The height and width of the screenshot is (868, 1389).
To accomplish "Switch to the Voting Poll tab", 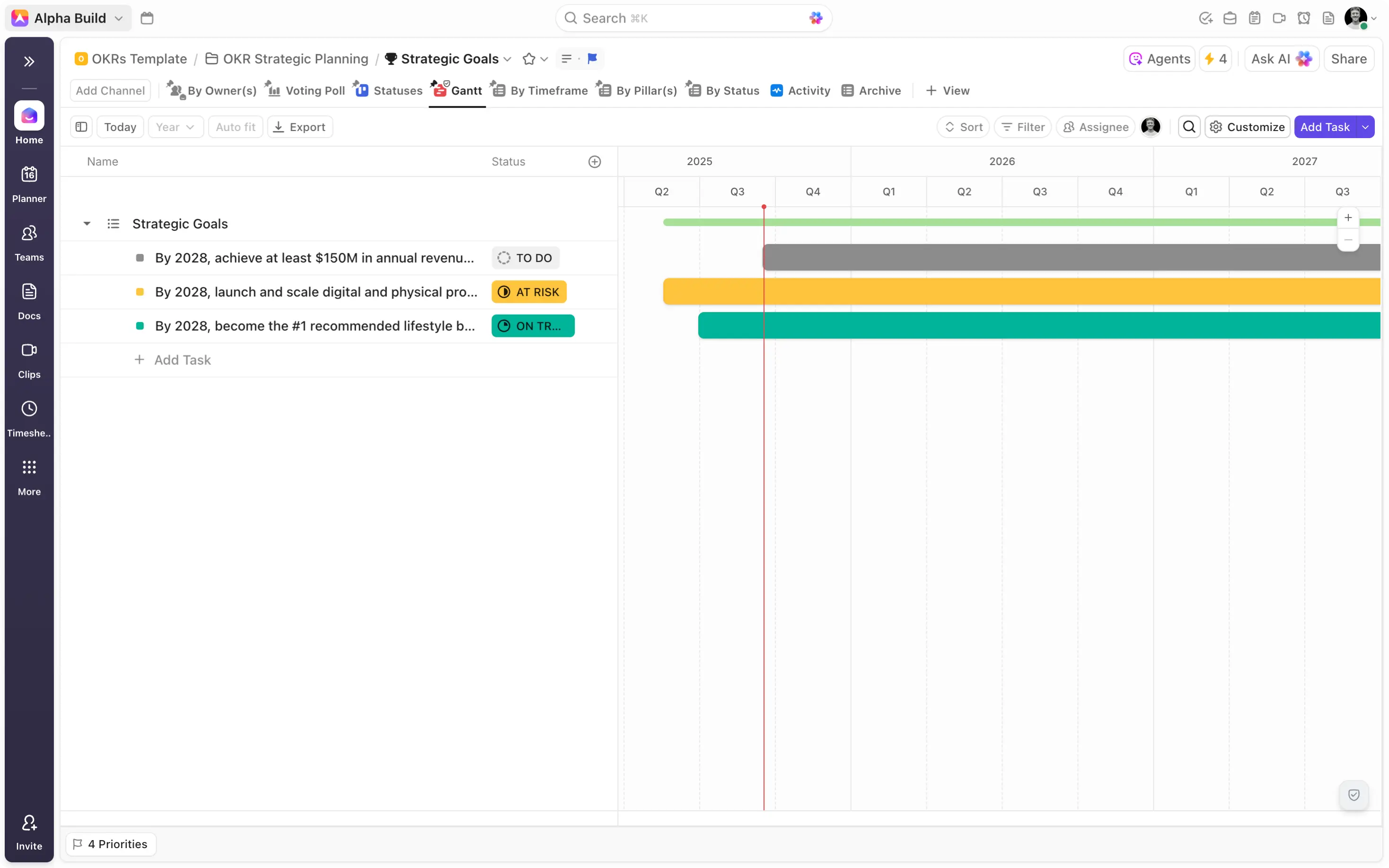I will [x=305, y=91].
